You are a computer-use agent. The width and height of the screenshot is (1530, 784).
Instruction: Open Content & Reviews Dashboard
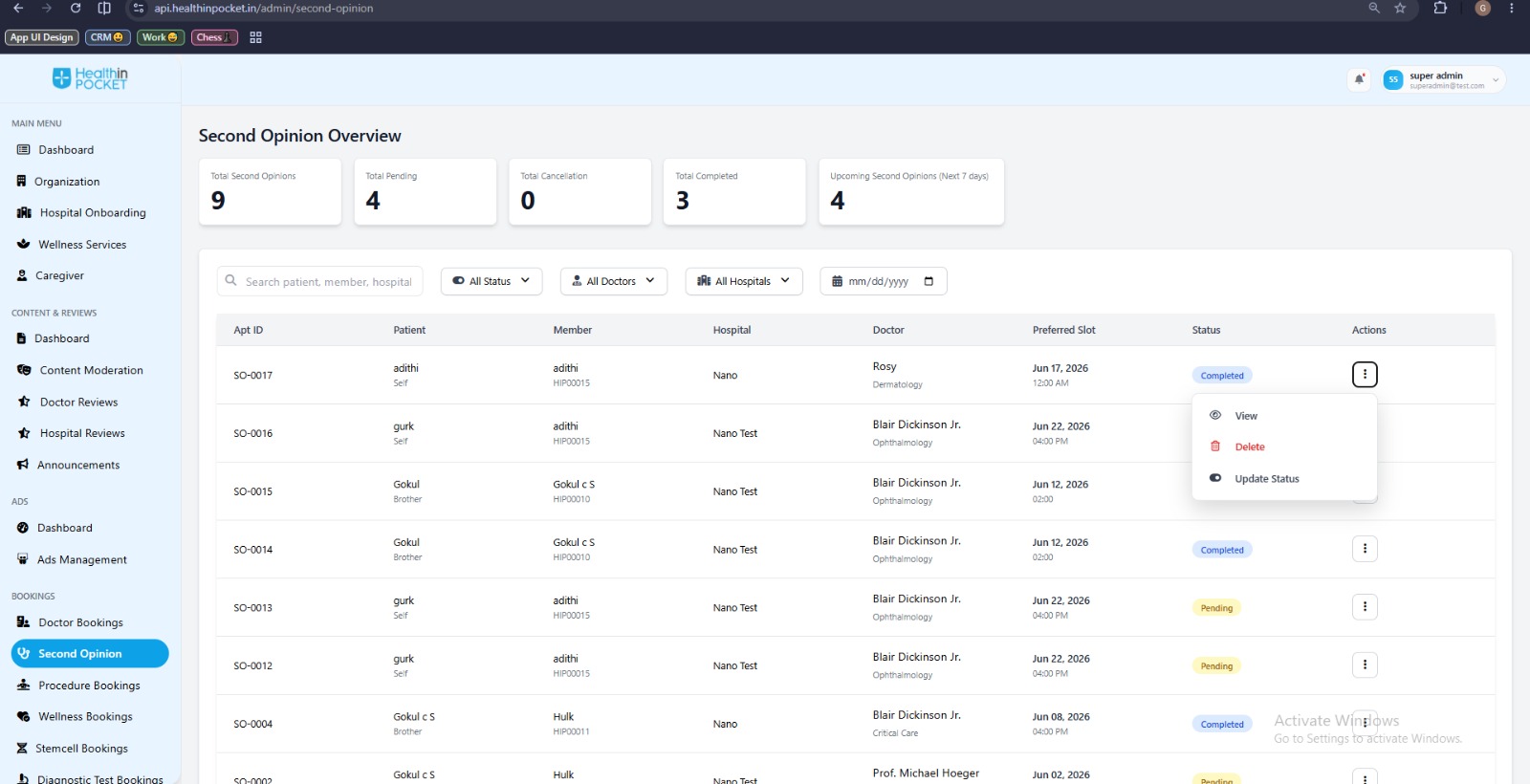pos(54,338)
